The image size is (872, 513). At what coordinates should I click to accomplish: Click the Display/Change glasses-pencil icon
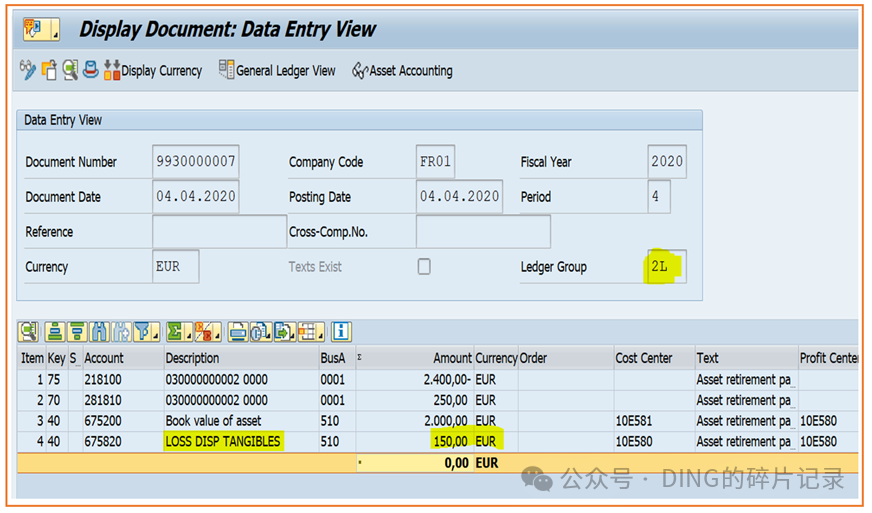point(28,70)
